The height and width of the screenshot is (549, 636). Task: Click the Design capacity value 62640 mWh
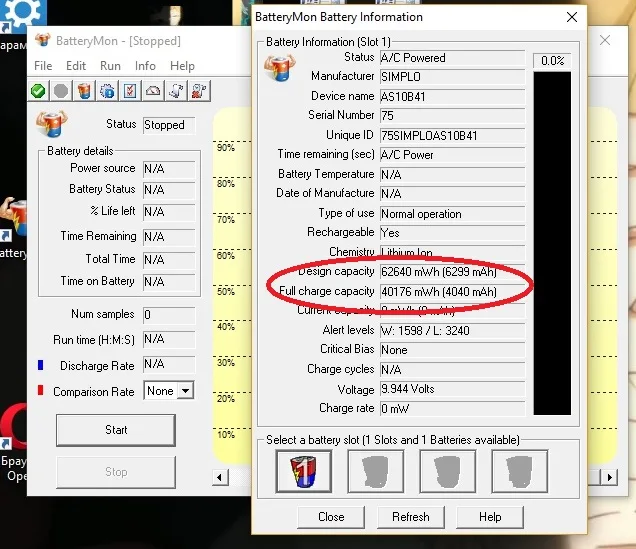pos(452,271)
